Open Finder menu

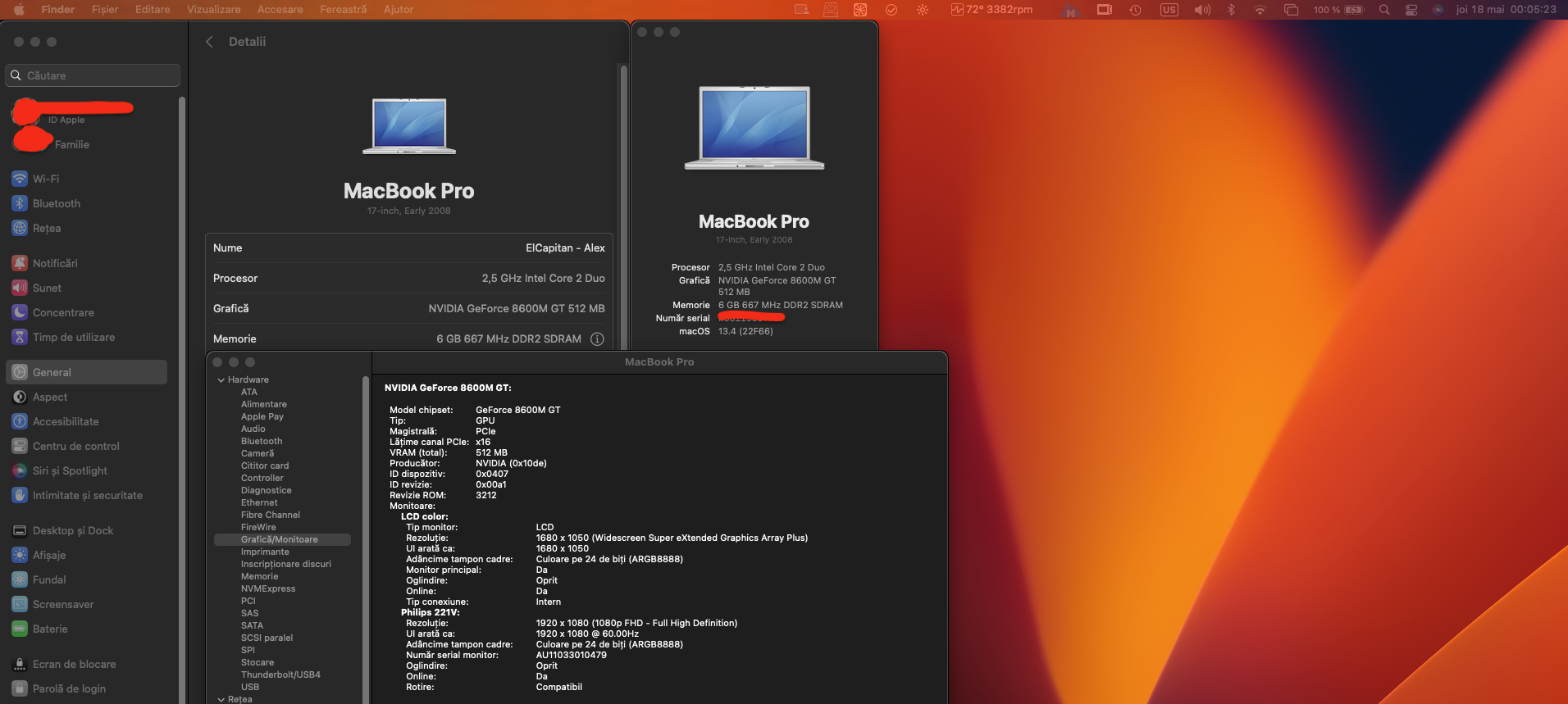pos(57,10)
